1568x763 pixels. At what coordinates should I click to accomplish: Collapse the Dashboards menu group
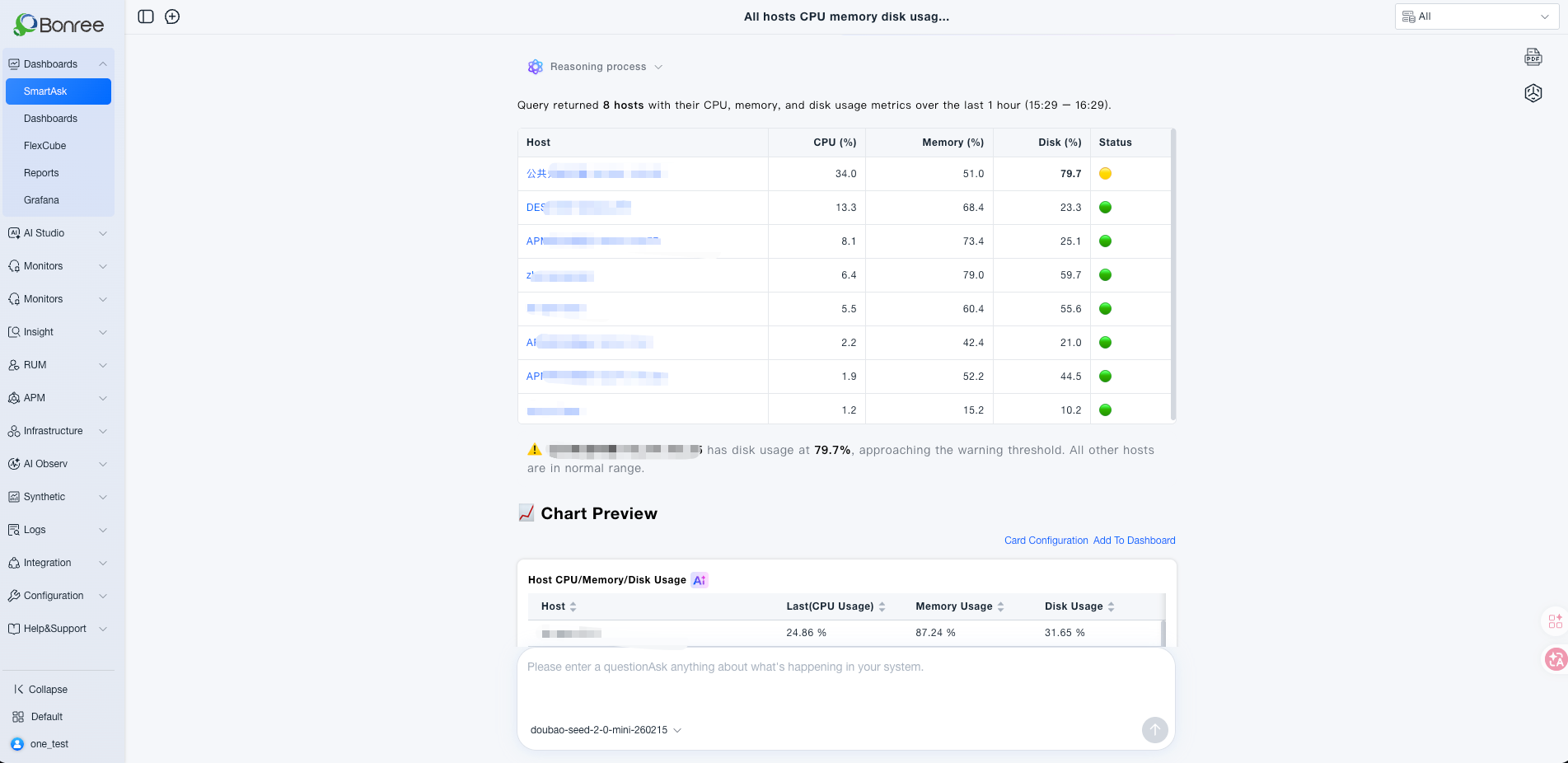click(x=103, y=64)
